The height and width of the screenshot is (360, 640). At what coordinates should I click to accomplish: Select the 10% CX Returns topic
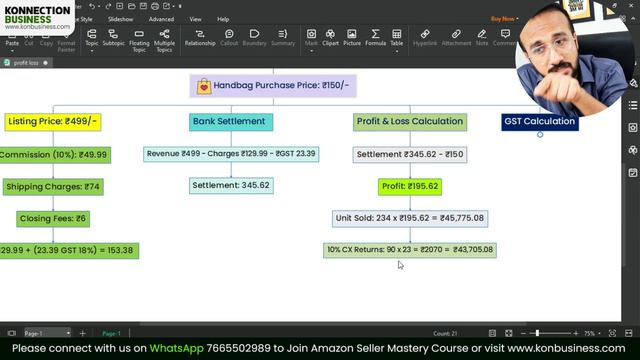[x=410, y=250]
